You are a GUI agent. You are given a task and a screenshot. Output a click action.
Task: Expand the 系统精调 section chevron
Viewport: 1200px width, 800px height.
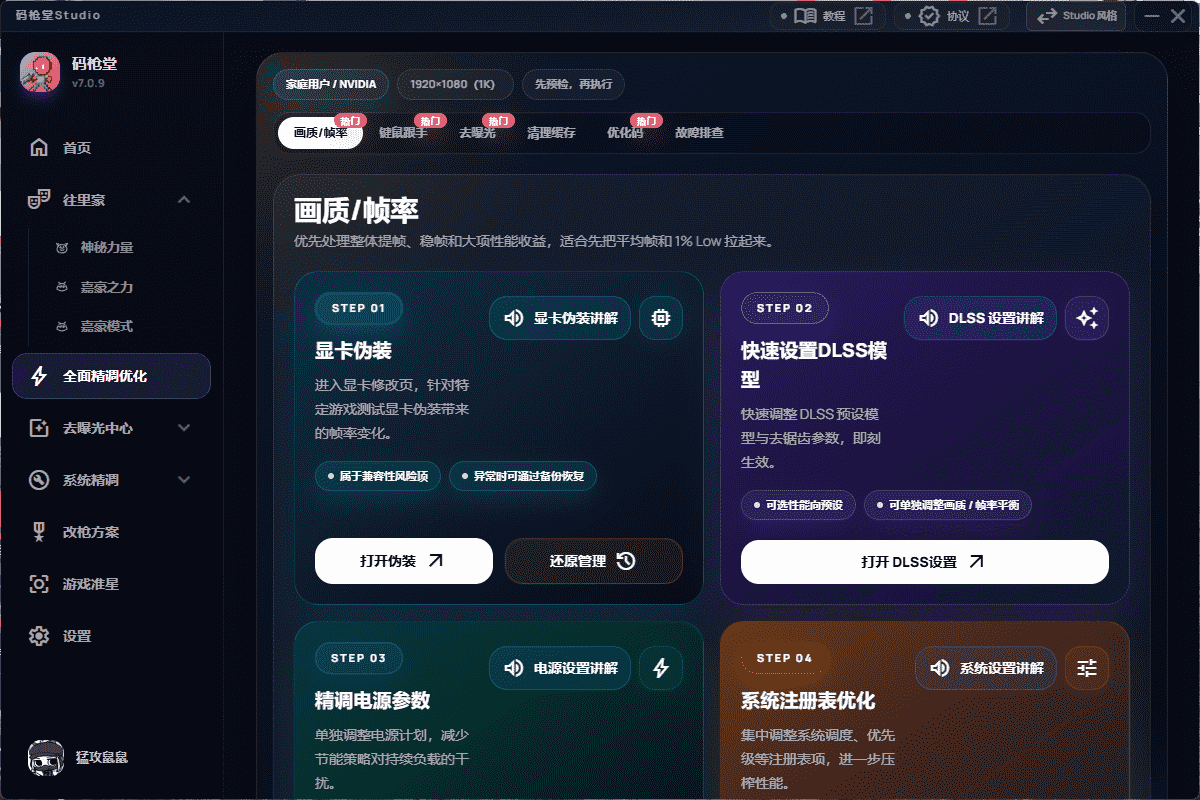(184, 480)
